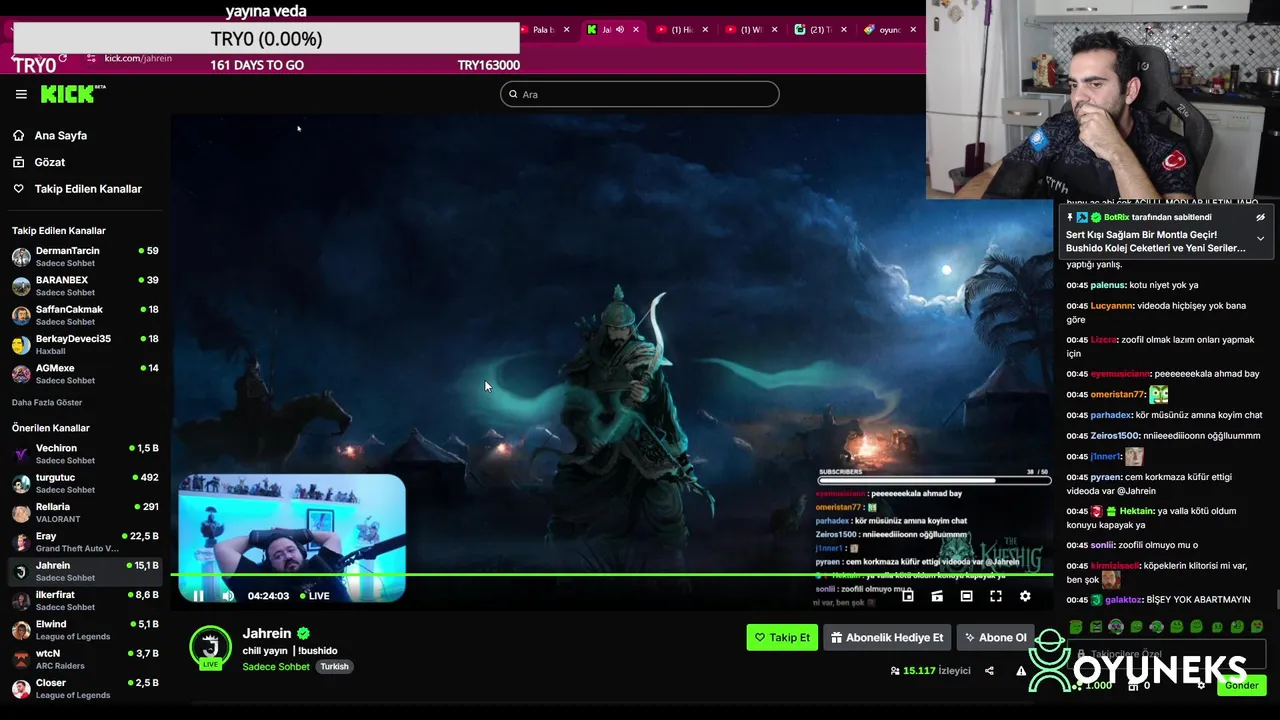Hide the pinned chat message

[x=1260, y=217]
